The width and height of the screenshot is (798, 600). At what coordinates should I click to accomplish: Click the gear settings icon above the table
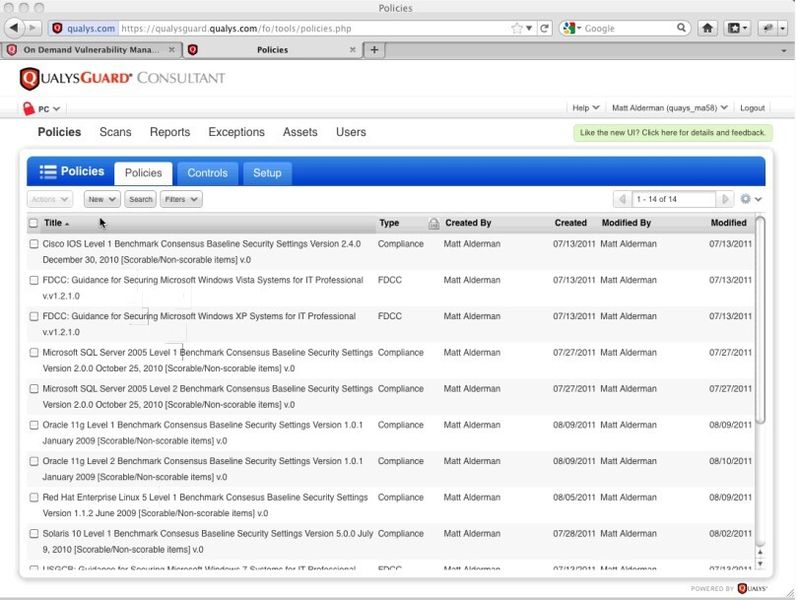(x=746, y=199)
